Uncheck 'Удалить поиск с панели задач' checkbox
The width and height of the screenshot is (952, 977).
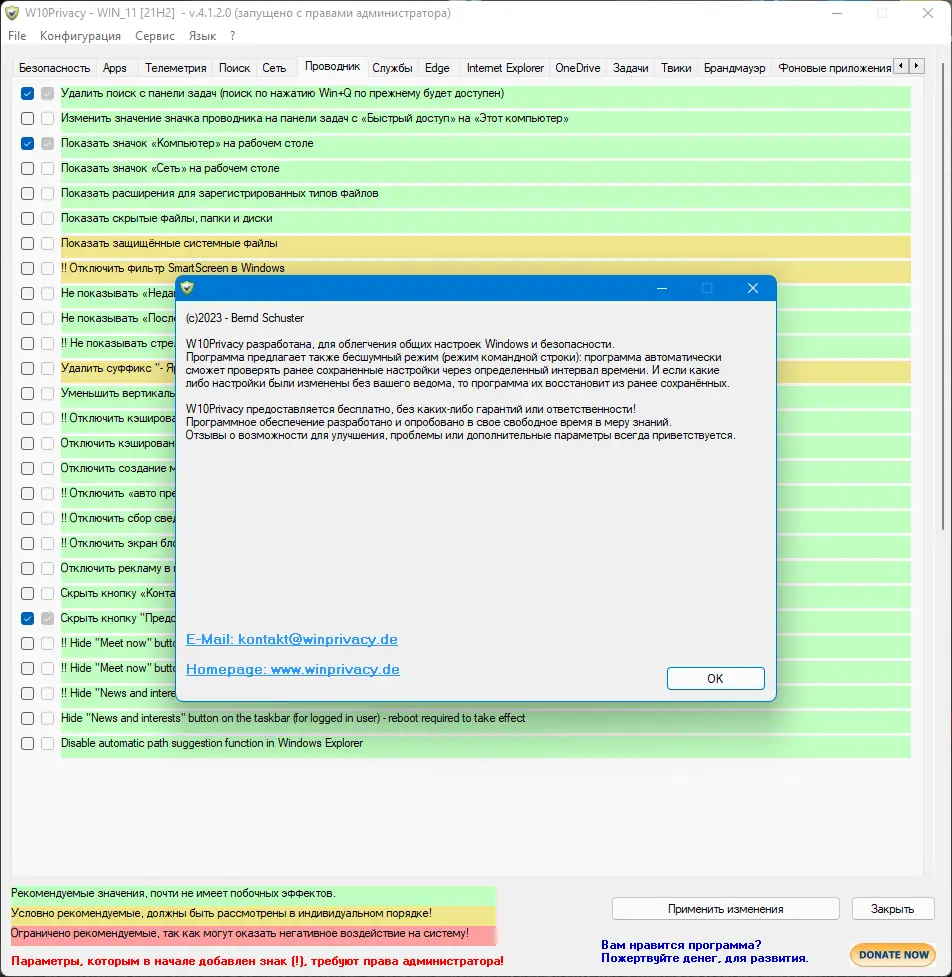click(x=27, y=93)
